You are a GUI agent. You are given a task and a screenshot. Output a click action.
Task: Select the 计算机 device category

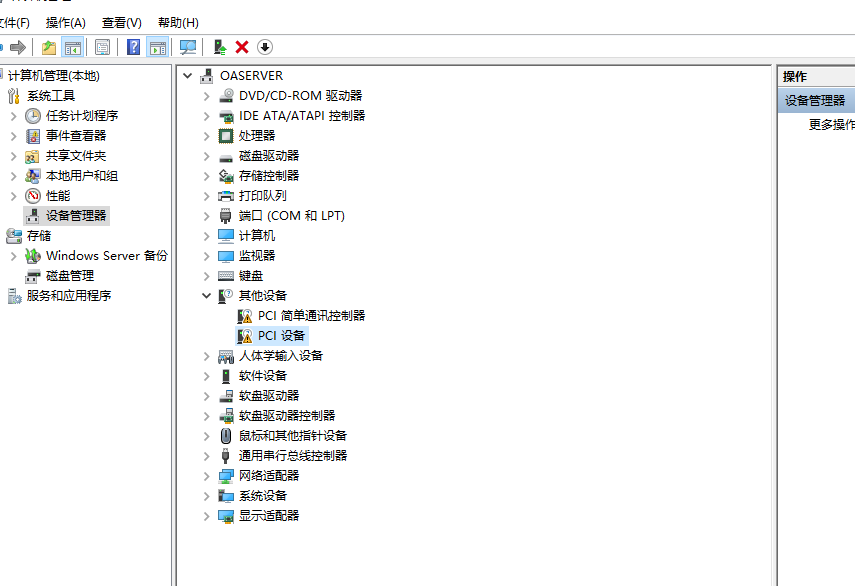pyautogui.click(x=257, y=236)
